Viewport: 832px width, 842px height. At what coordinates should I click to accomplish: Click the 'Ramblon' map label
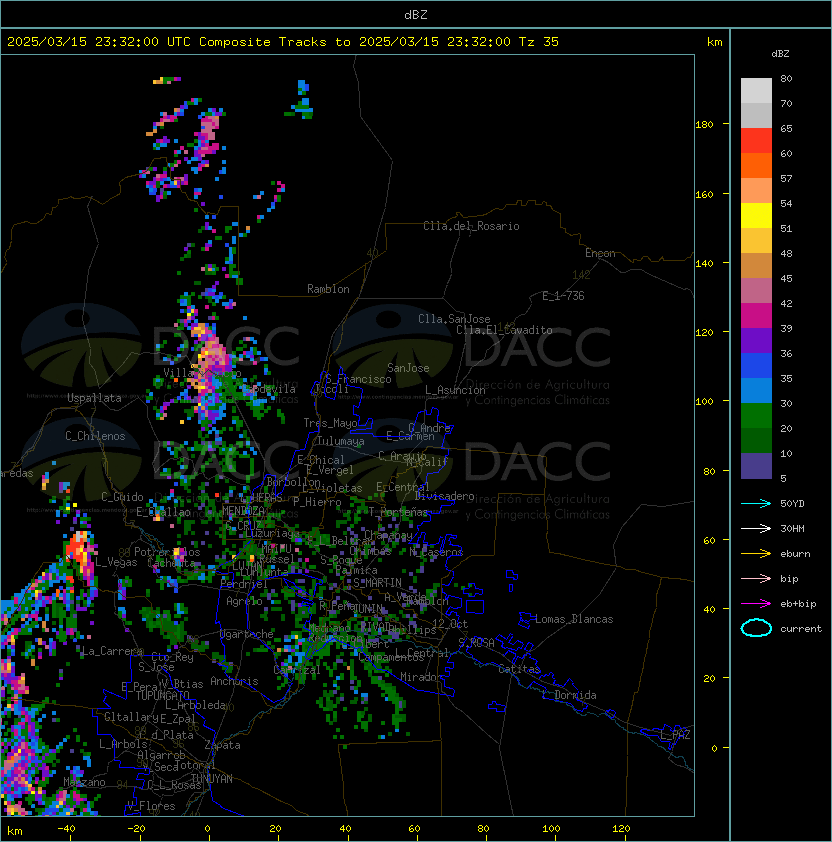click(x=328, y=289)
